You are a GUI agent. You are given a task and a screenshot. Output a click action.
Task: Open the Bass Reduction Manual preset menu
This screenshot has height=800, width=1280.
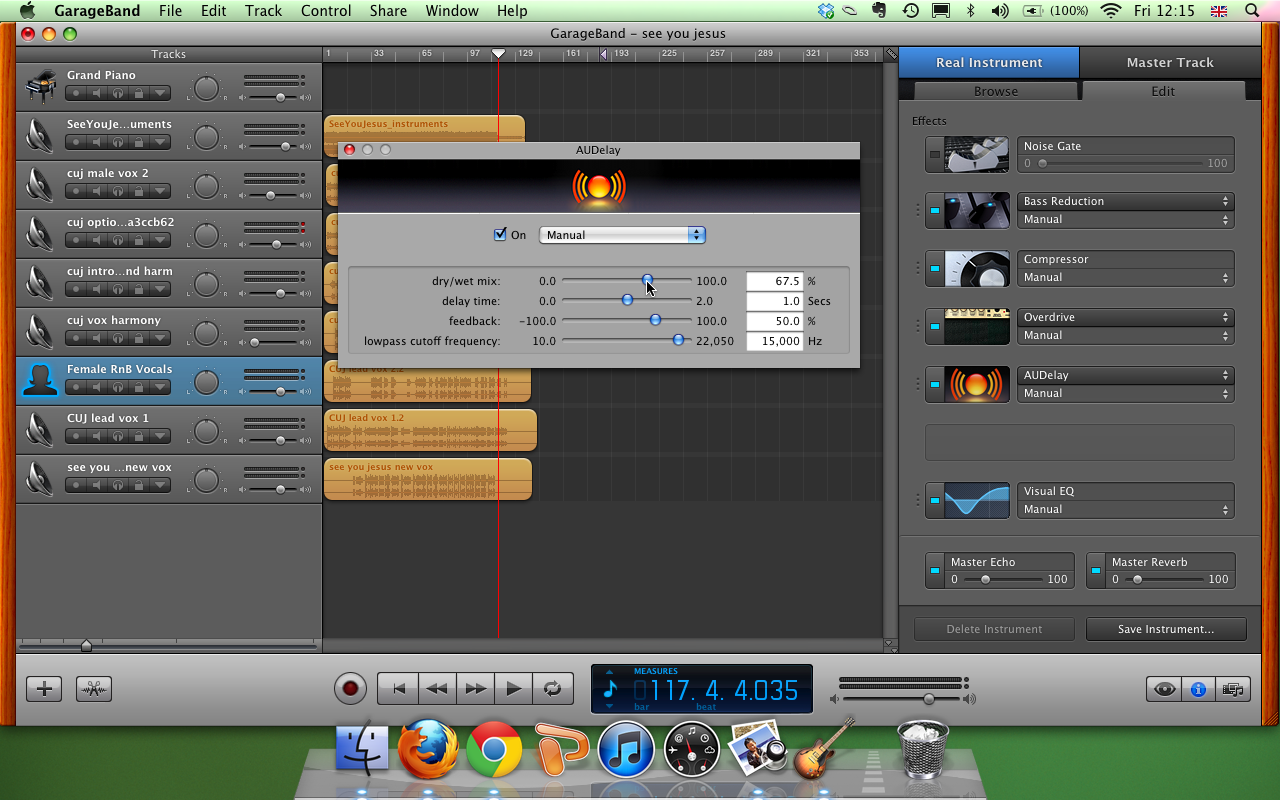[1126, 219]
